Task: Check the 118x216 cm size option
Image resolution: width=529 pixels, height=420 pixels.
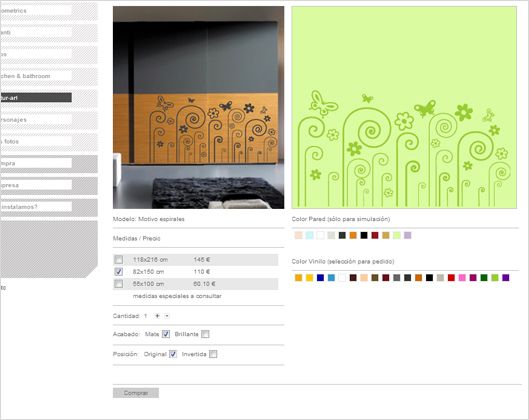Action: click(118, 259)
